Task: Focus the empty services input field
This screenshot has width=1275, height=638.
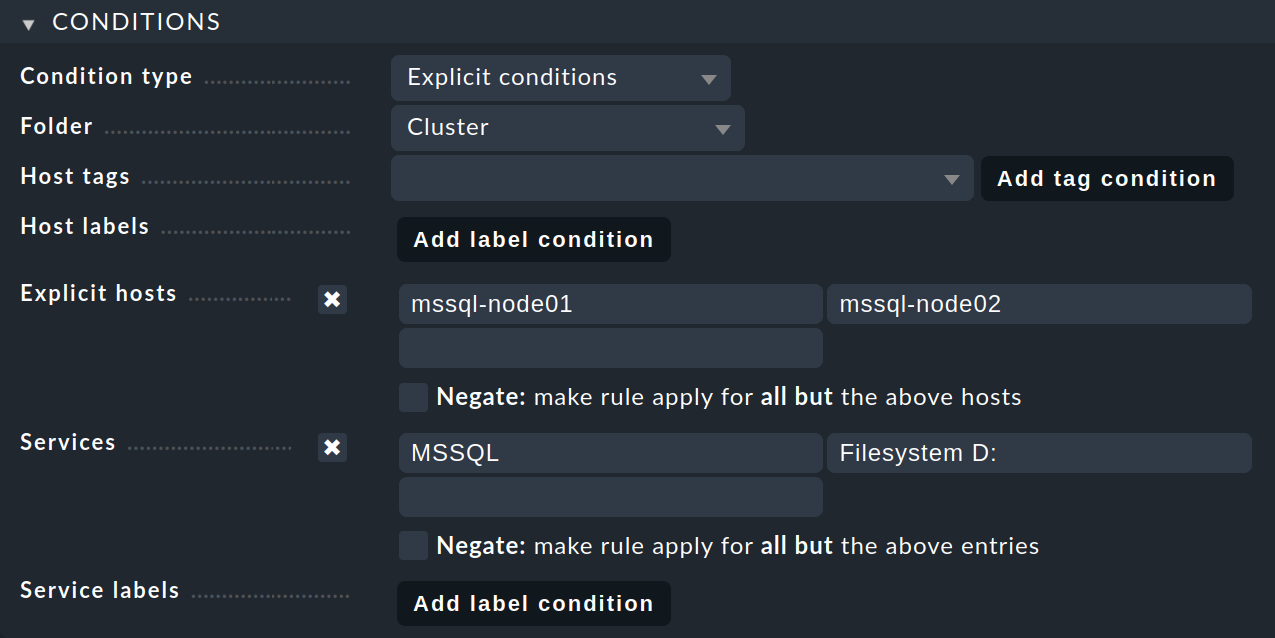Action: click(611, 497)
